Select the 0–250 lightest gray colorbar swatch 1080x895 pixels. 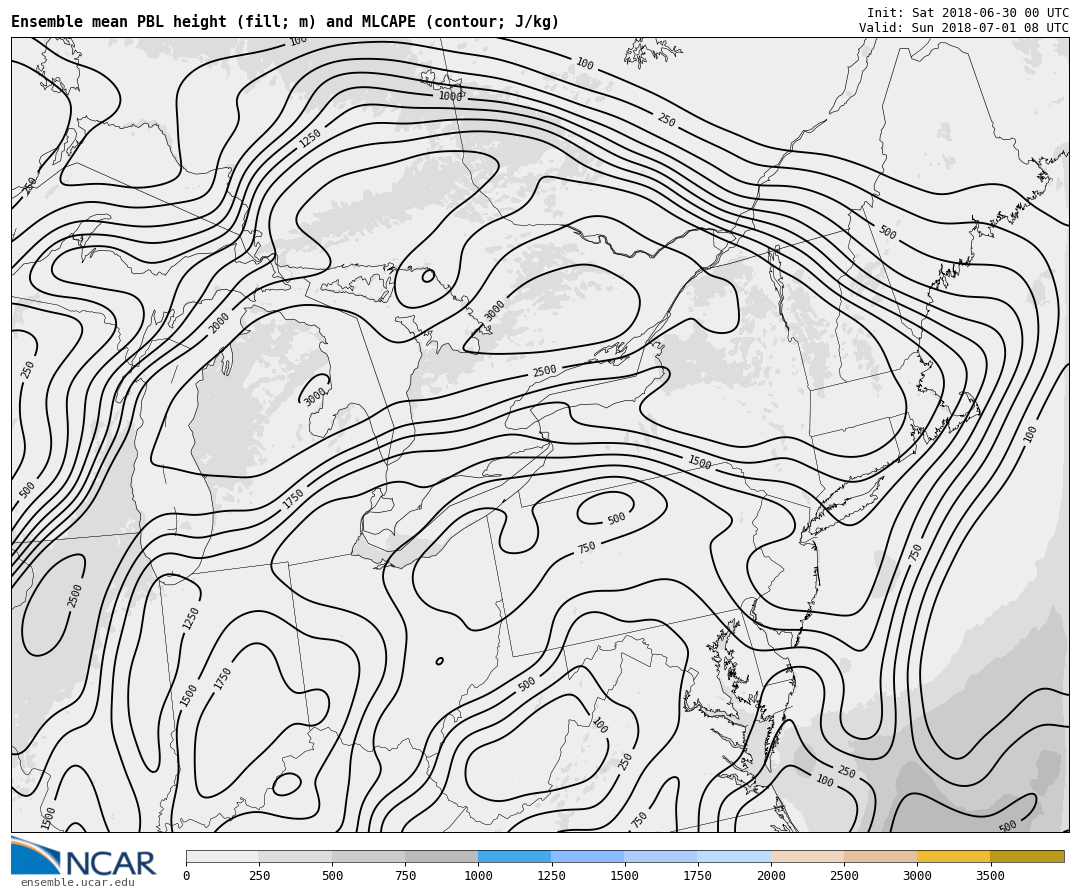[222, 857]
